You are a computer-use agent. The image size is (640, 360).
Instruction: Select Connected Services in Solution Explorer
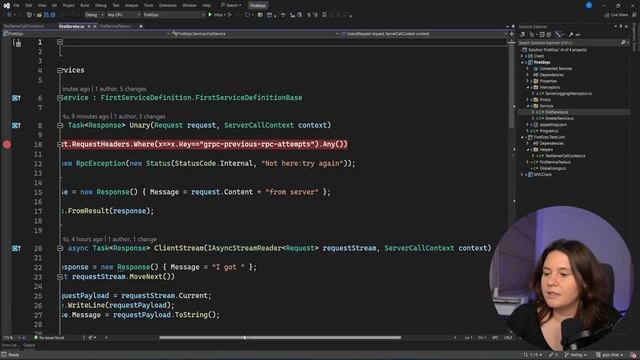[x=556, y=69]
